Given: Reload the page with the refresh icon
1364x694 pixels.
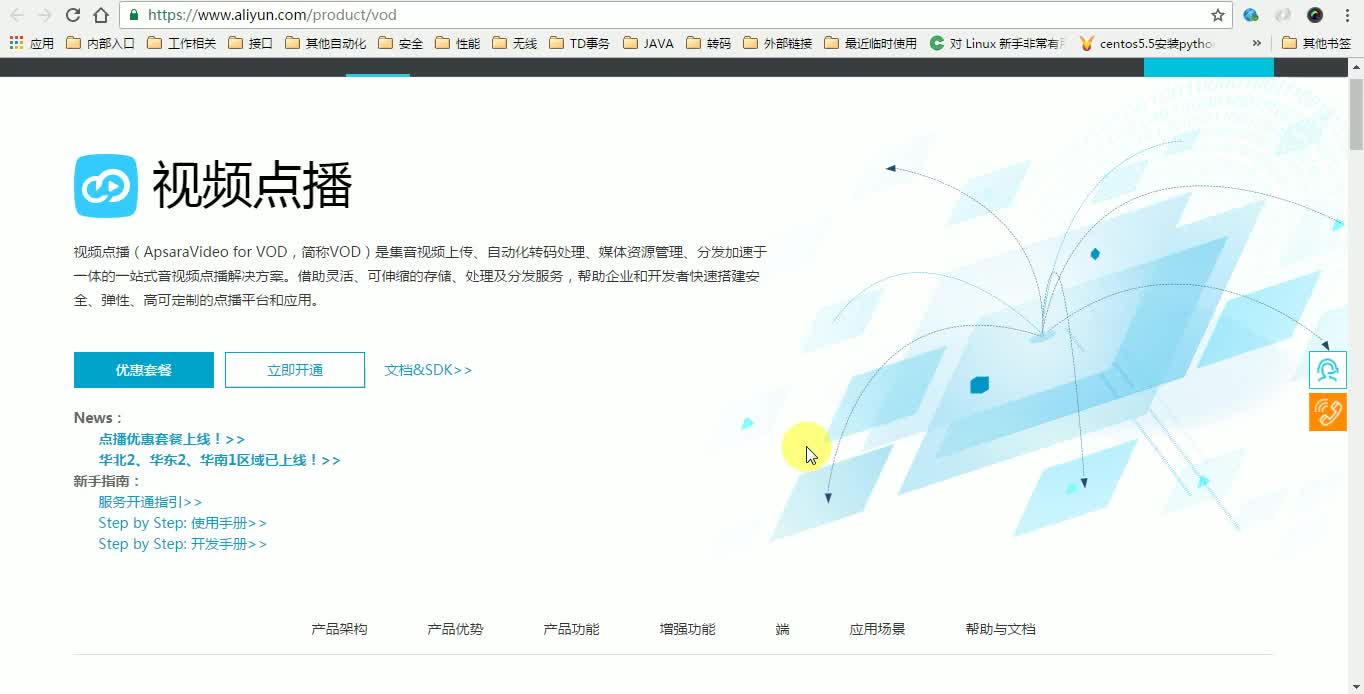Looking at the screenshot, I should click(x=72, y=15).
